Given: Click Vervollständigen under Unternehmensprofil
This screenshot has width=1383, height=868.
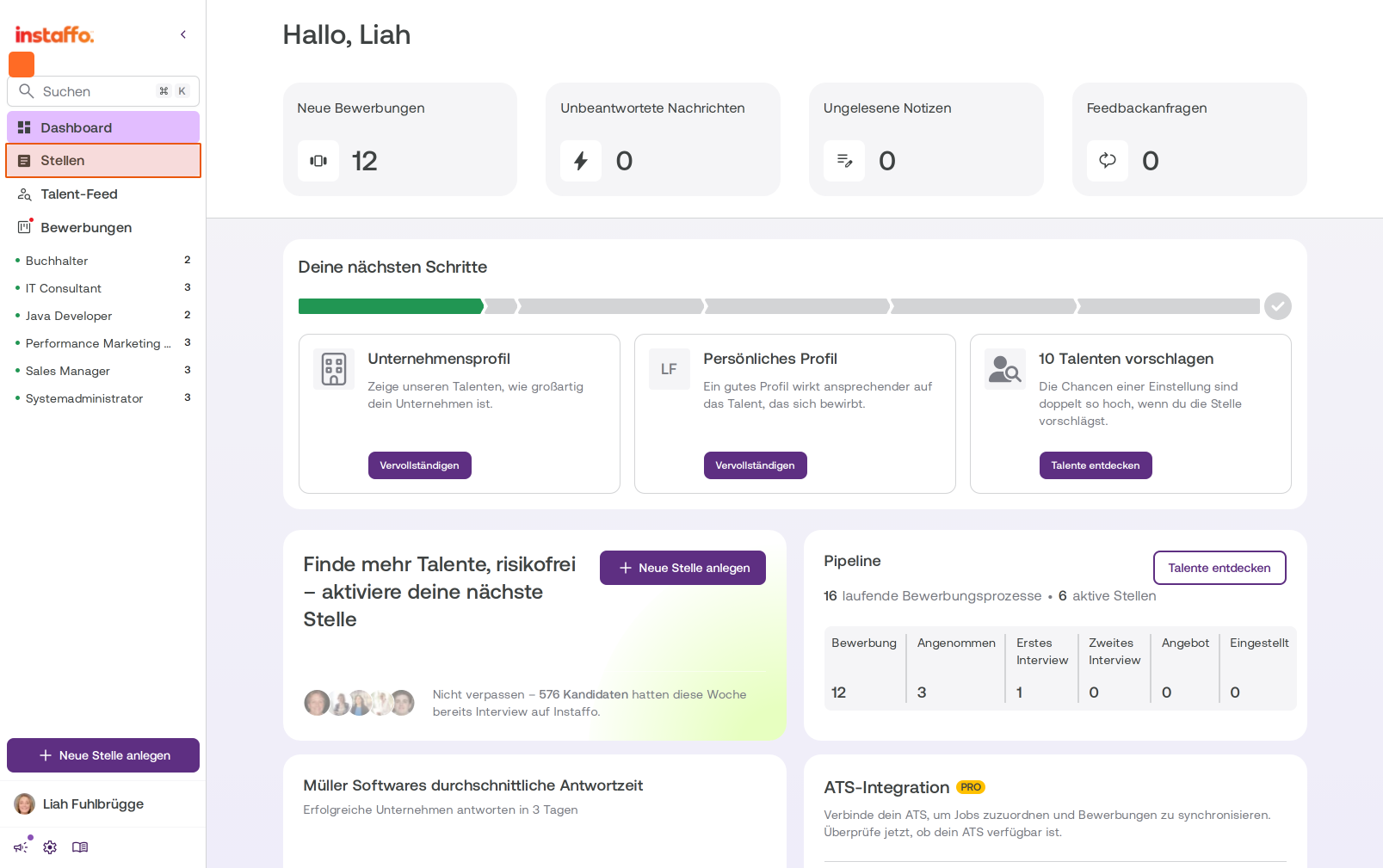Looking at the screenshot, I should 420,465.
